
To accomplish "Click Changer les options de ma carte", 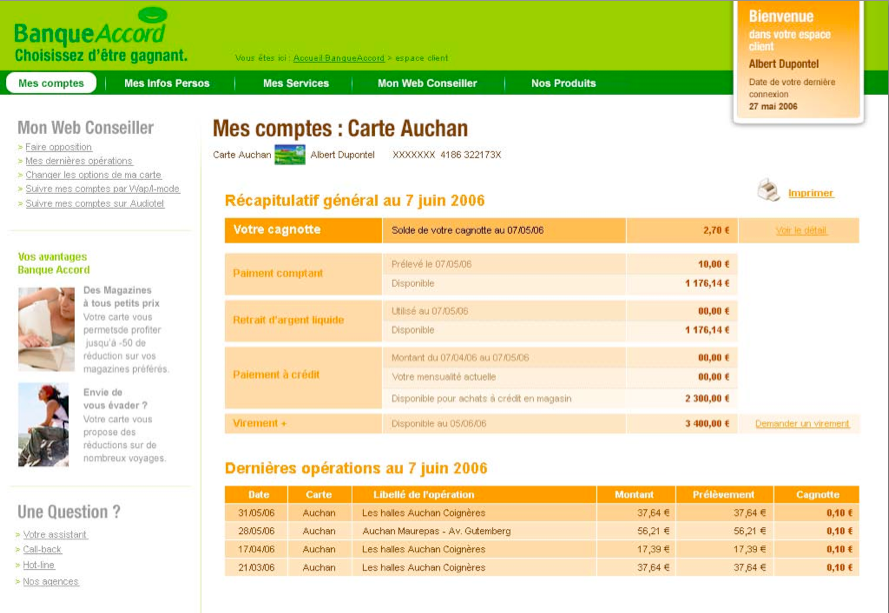I will pyautogui.click(x=94, y=175).
